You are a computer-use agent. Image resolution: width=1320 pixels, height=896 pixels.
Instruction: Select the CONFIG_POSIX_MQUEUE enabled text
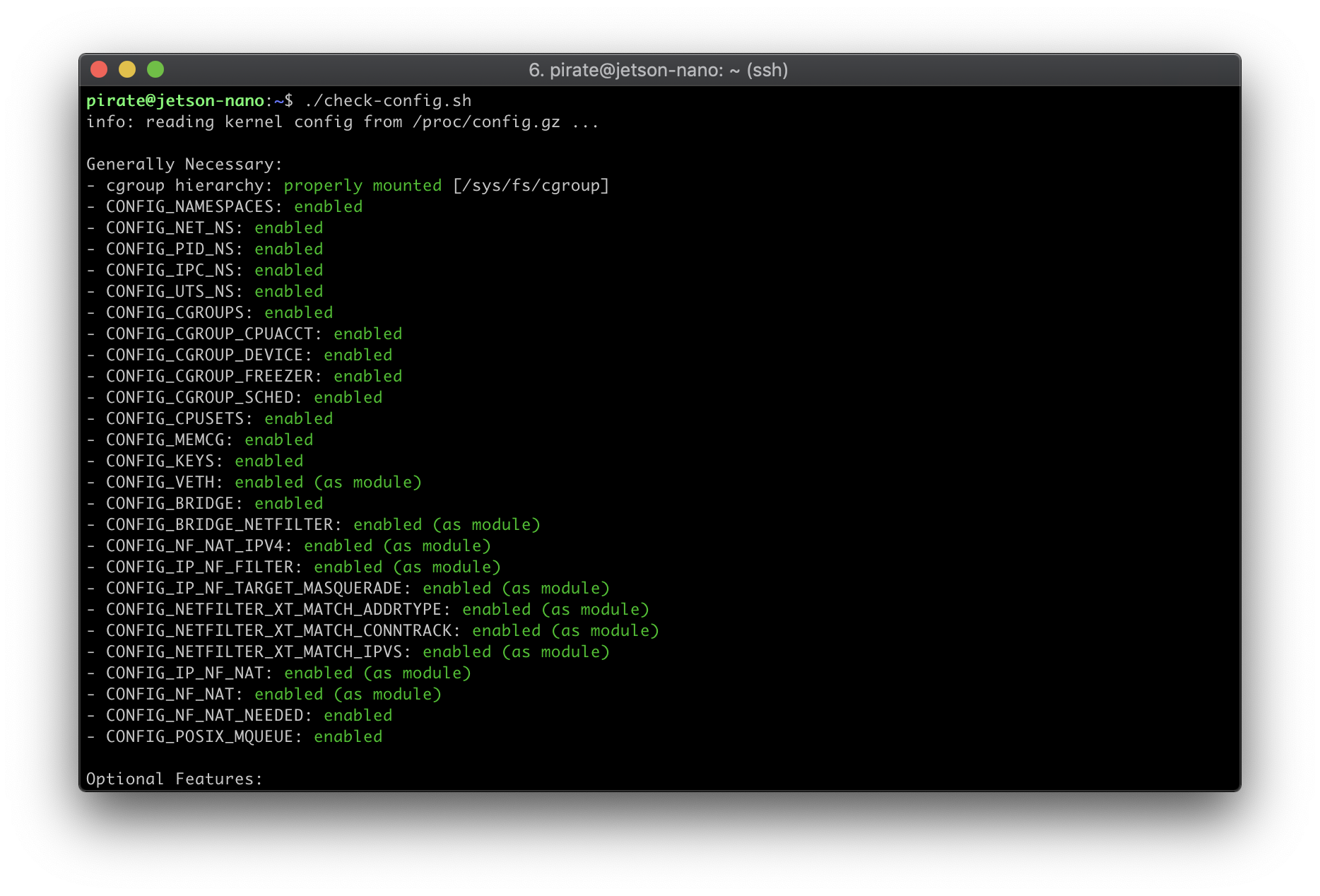(x=235, y=736)
